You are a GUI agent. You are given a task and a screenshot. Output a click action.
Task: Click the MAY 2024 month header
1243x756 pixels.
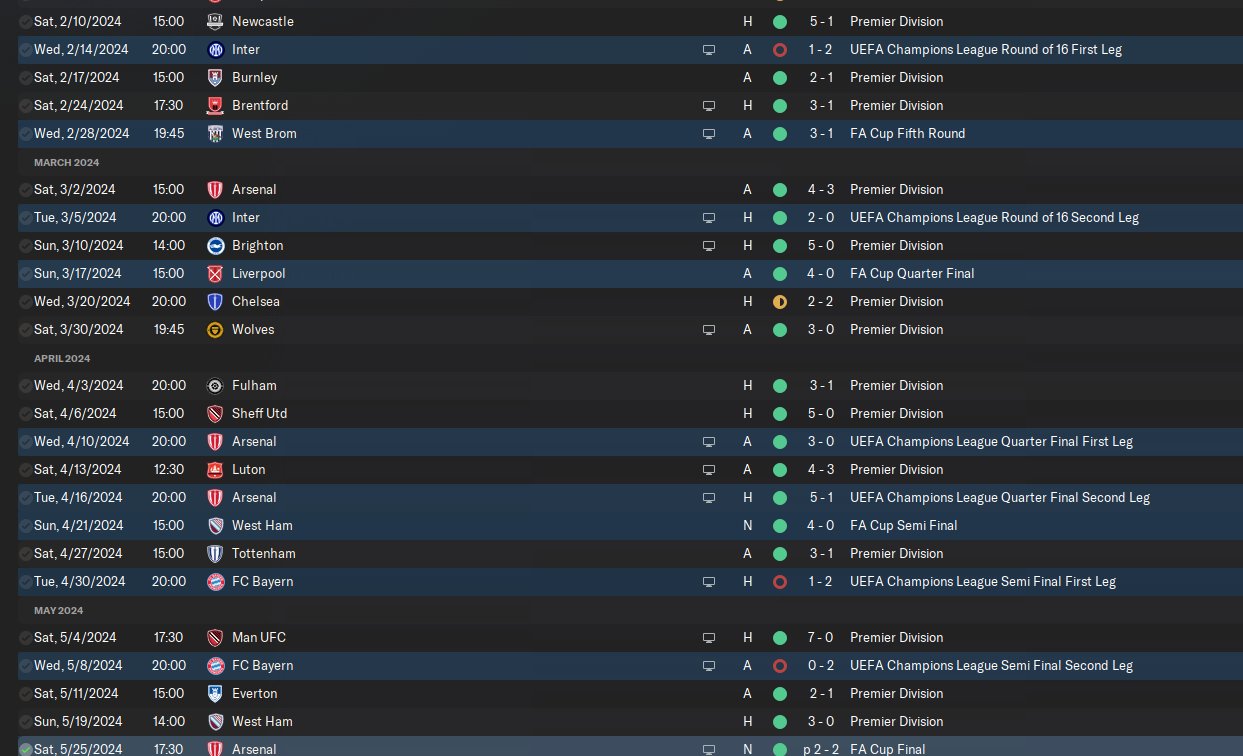coord(58,610)
